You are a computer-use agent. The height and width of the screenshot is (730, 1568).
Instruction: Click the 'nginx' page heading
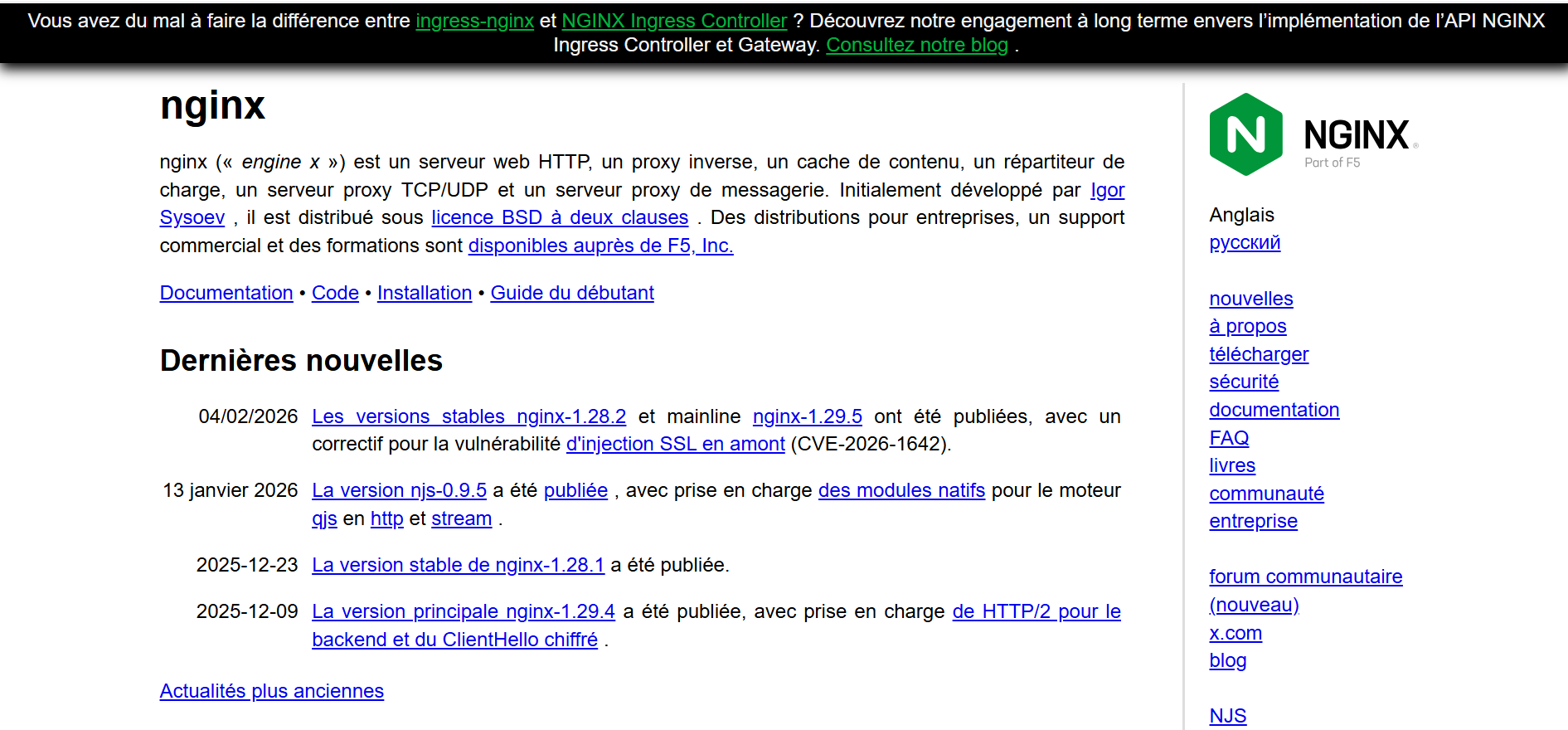(x=212, y=105)
